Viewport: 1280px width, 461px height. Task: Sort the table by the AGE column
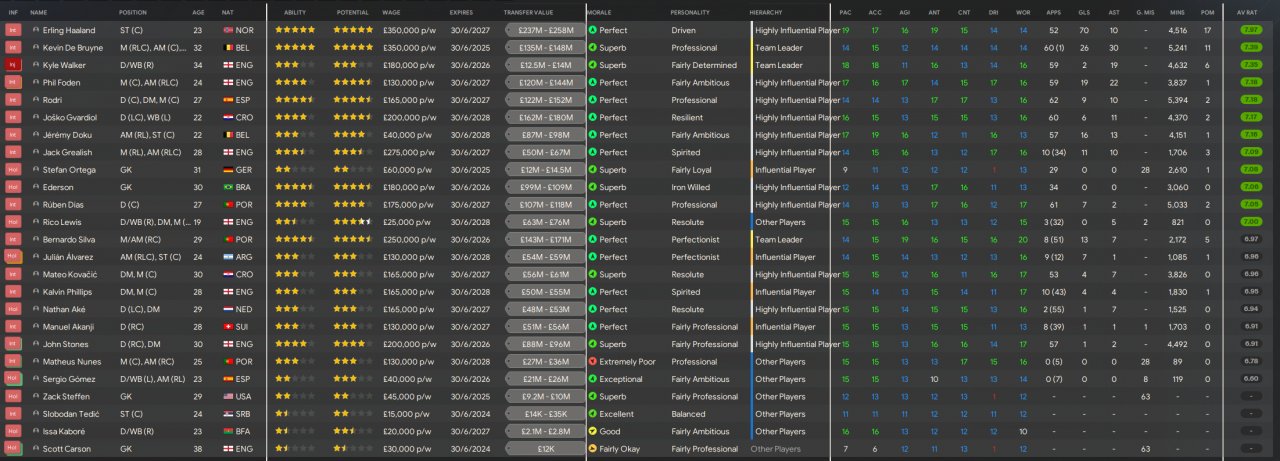tap(198, 12)
